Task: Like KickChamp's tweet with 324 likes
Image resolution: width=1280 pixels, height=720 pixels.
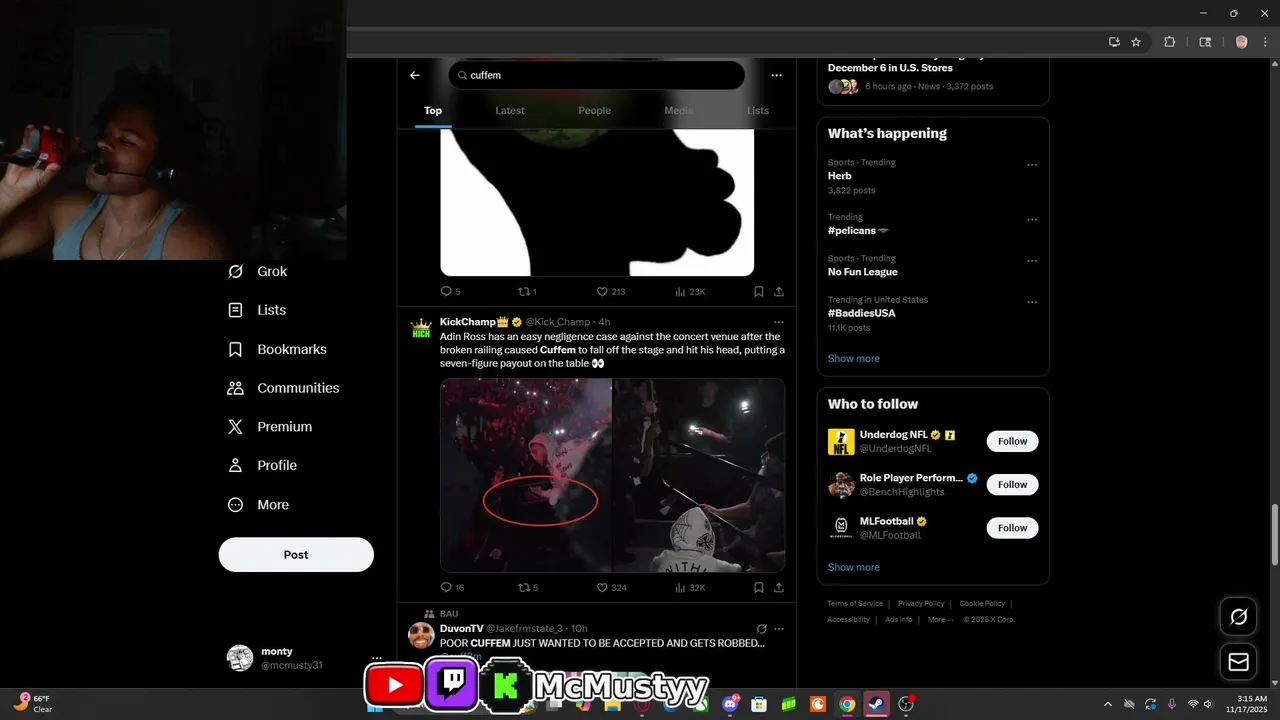Action: [611, 587]
